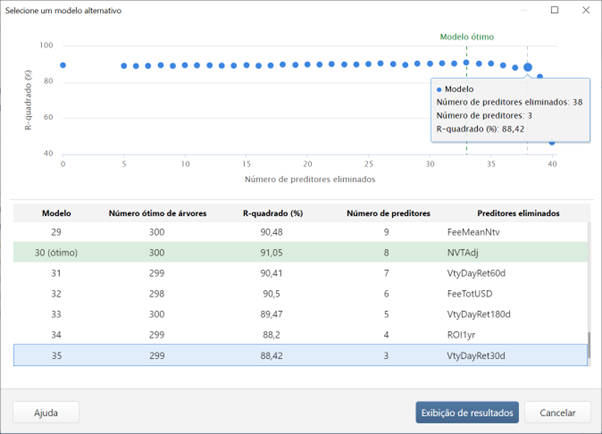
Task: Choose the model 31 row in table
Action: (300, 274)
